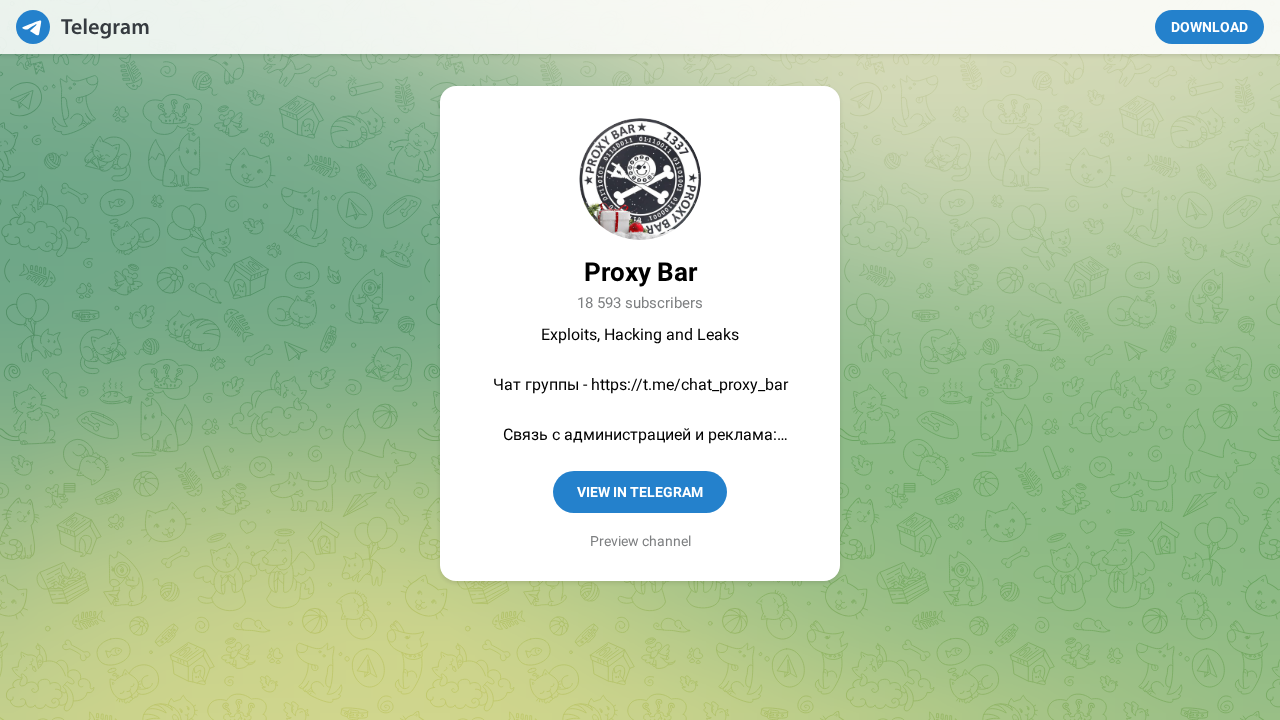
Task: Select the Proxy Bar channel title
Action: [x=640, y=272]
